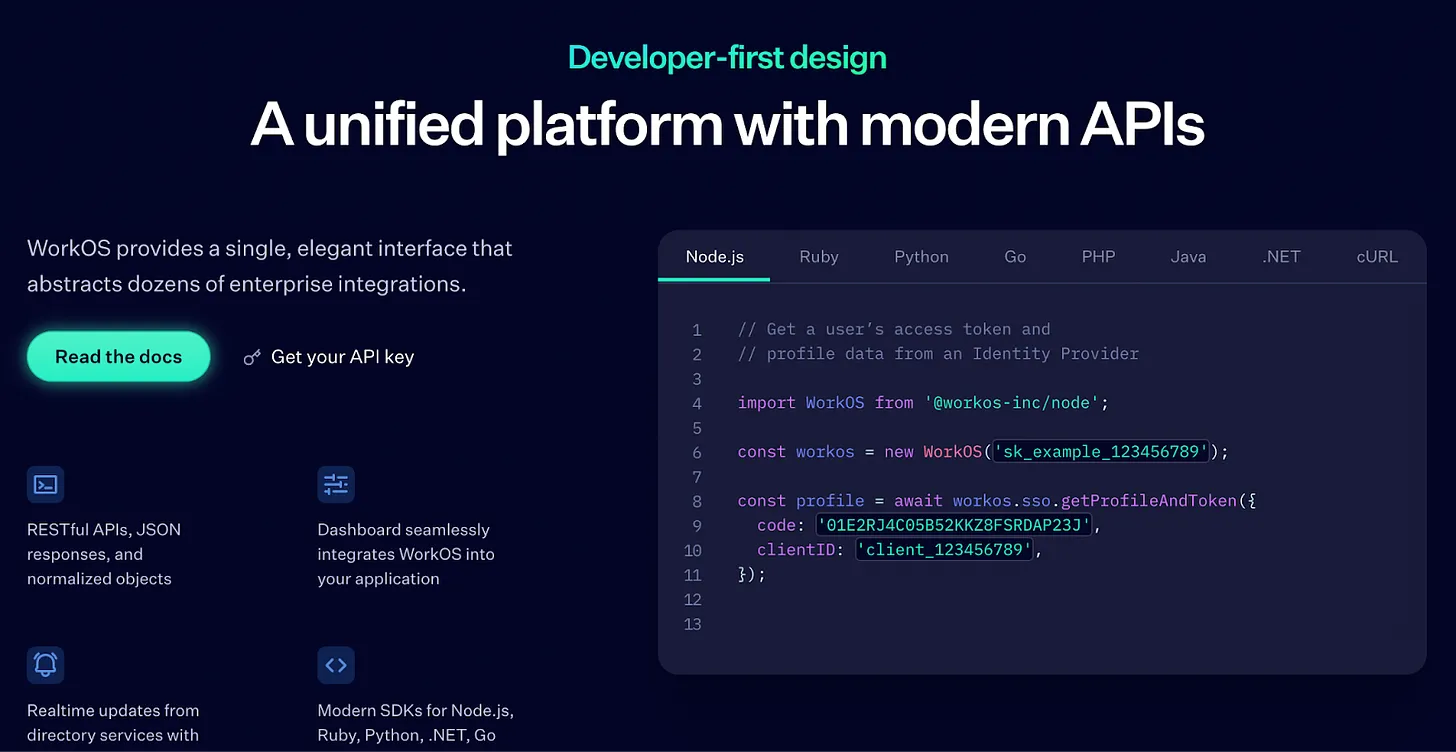The height and width of the screenshot is (752, 1456).
Task: Click the profile data comment on line 2
Action: 938,354
